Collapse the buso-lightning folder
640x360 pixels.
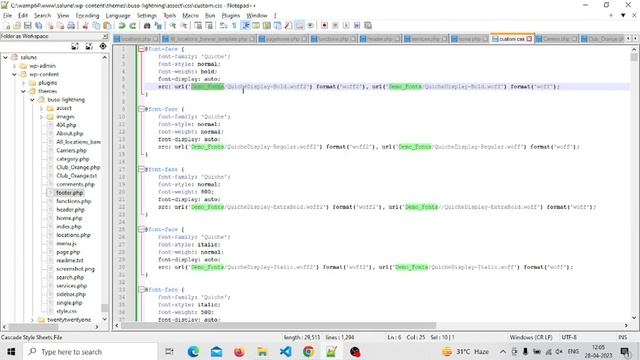tap(32, 100)
